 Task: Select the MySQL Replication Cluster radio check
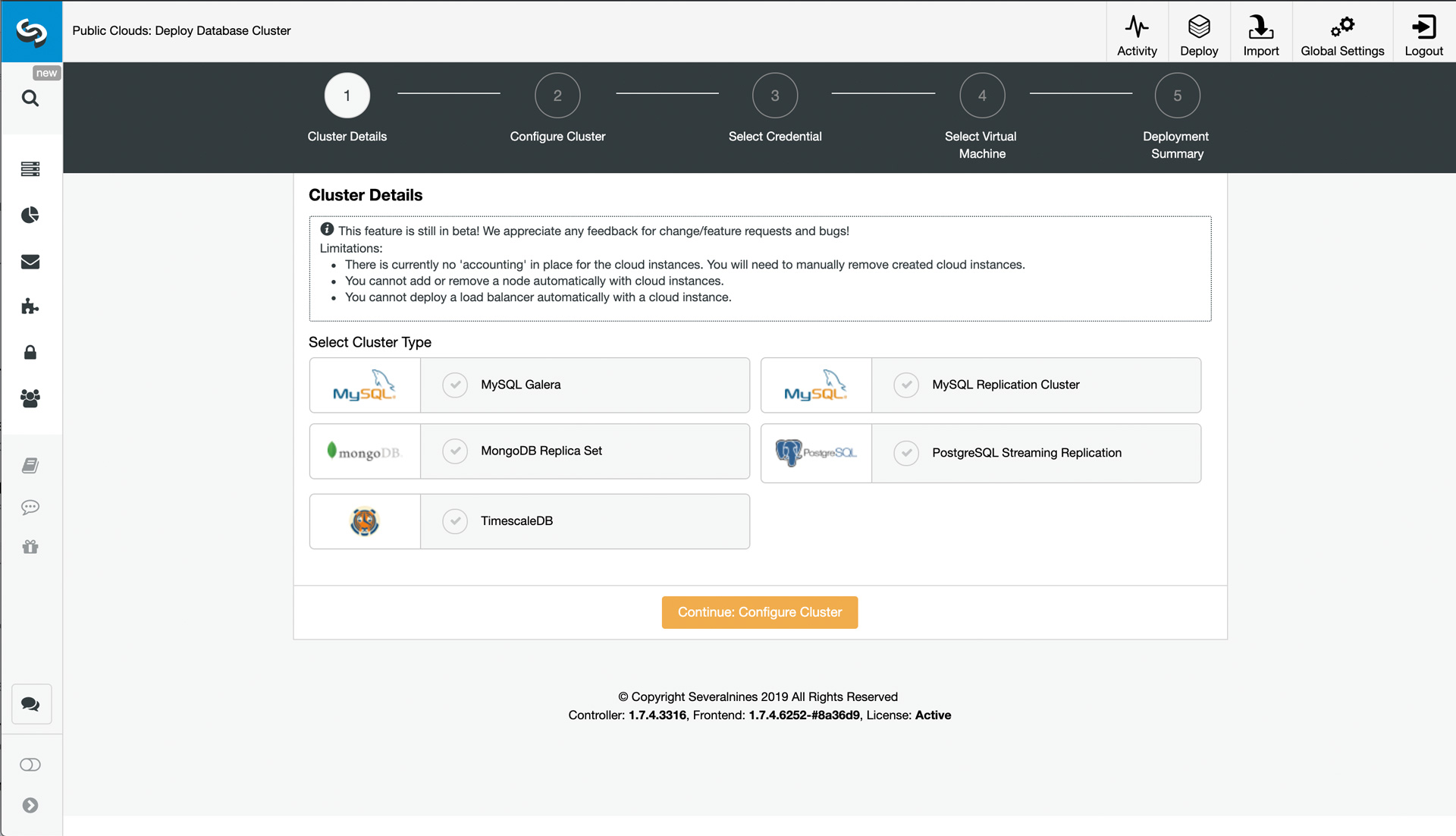(906, 385)
